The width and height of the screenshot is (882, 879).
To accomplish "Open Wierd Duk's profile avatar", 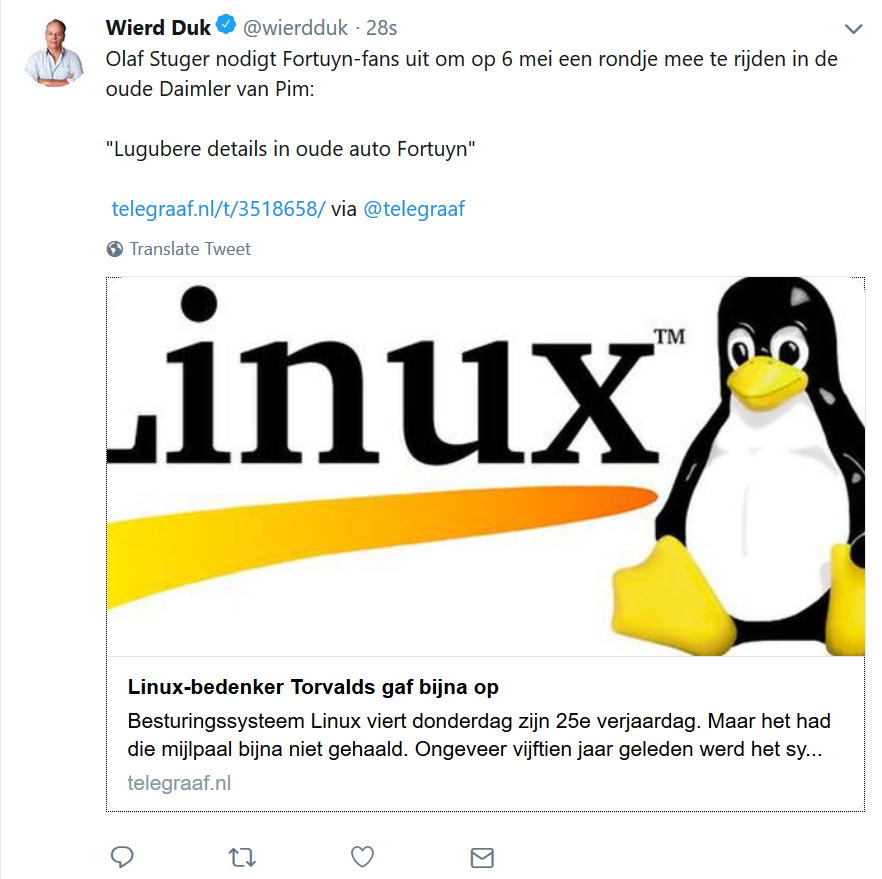I will coord(54,52).
